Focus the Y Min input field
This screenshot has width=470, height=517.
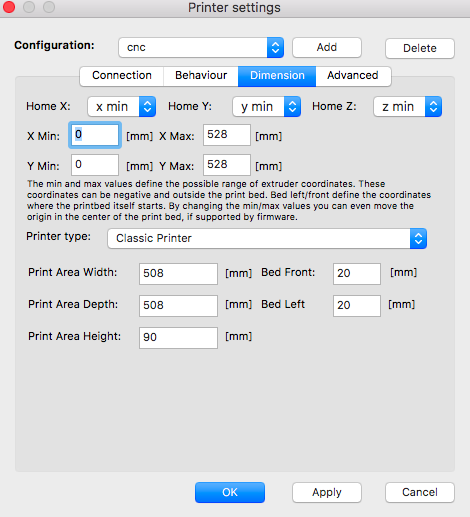95,165
